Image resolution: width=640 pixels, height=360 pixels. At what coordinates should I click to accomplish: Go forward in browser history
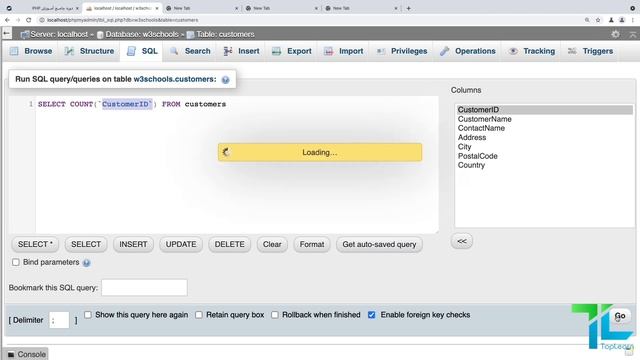18,20
